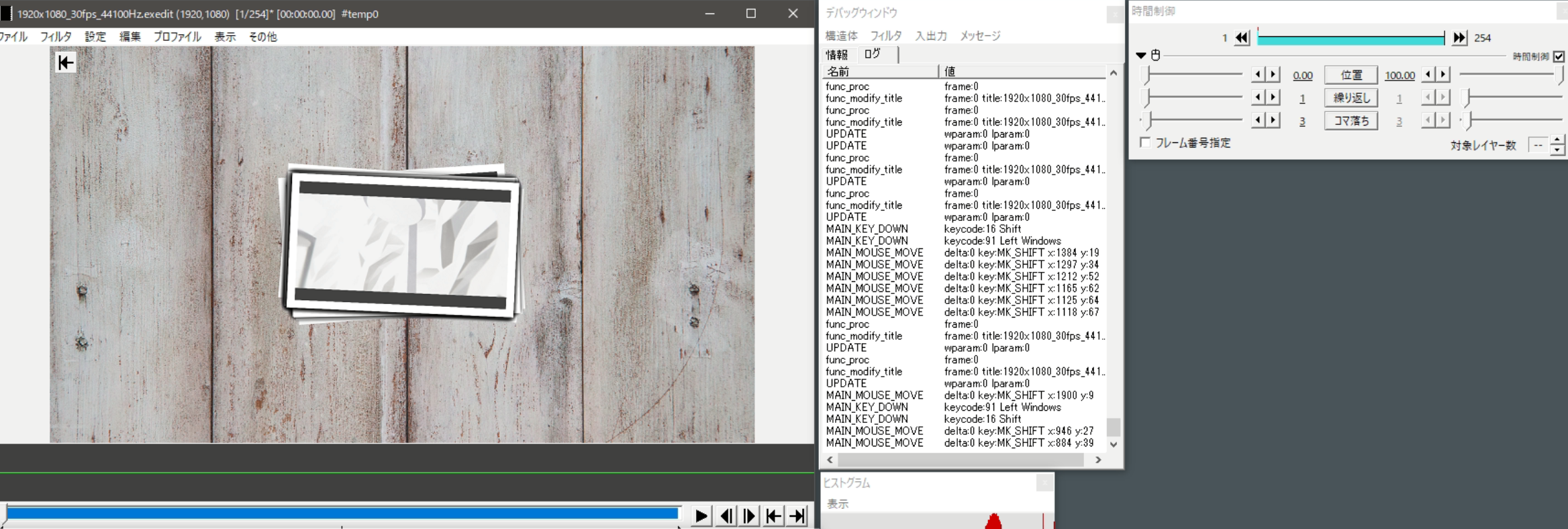Click the rewind double-arrow in 時間制御 panel

point(1242,38)
